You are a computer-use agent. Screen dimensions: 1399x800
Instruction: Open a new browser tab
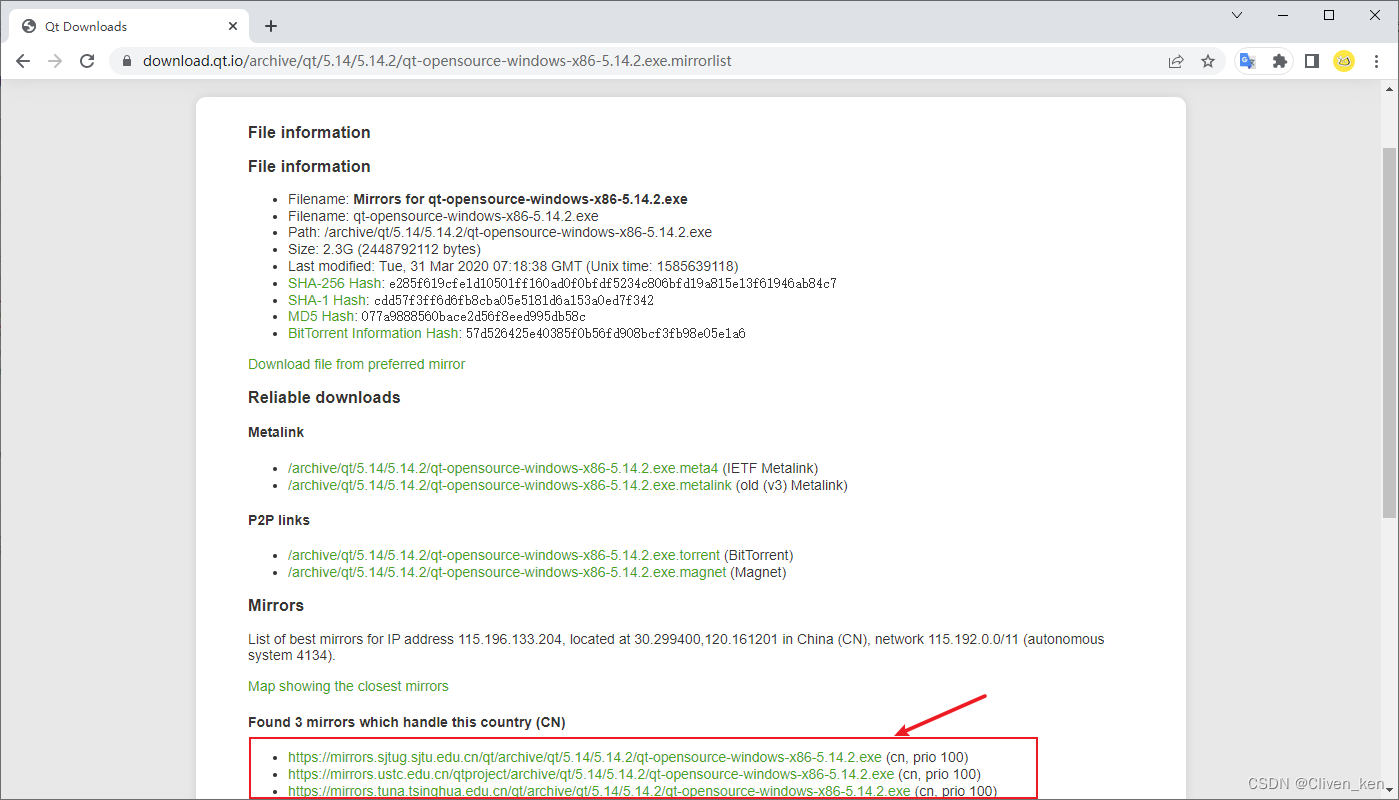coord(270,26)
